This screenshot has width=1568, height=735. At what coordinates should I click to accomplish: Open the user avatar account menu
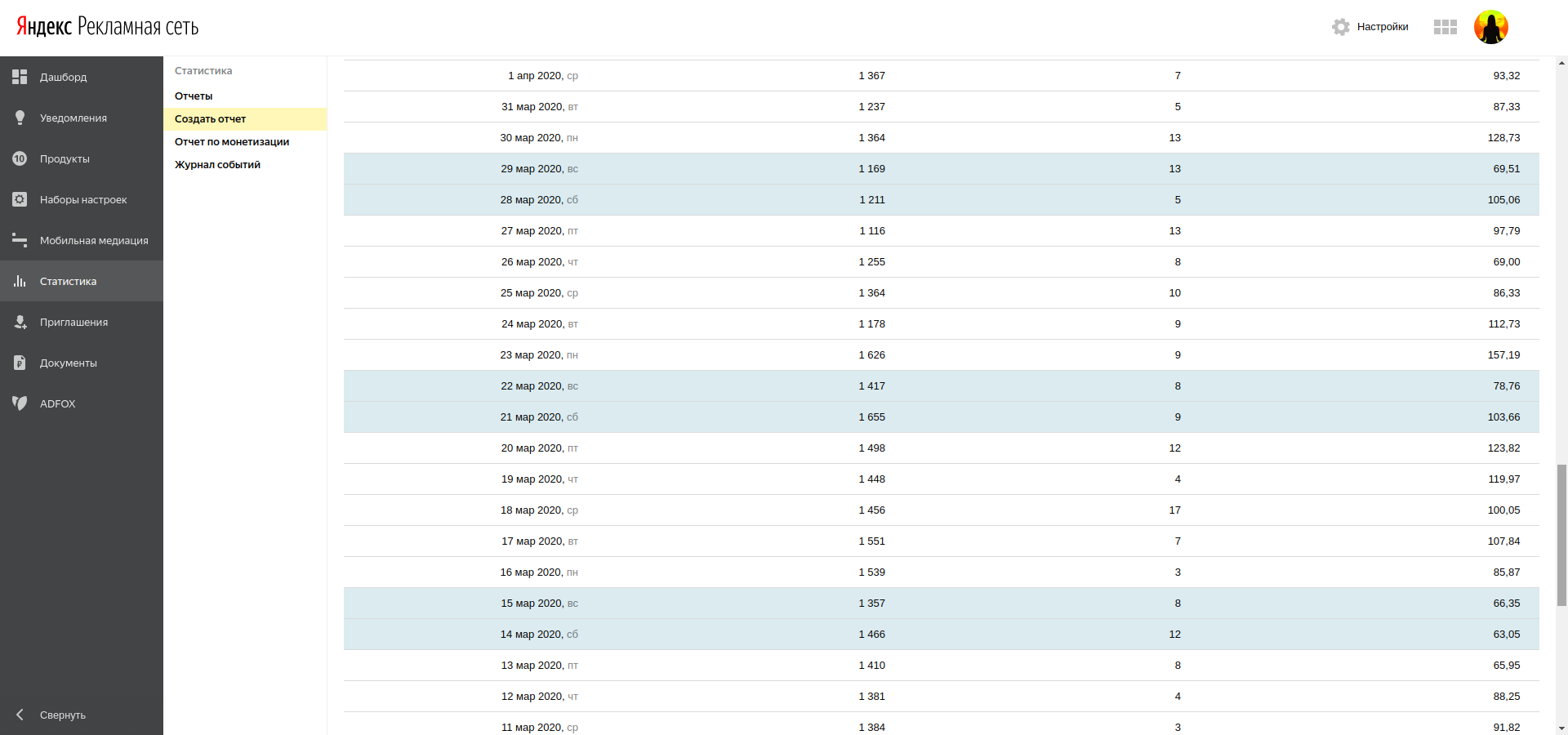(x=1490, y=27)
